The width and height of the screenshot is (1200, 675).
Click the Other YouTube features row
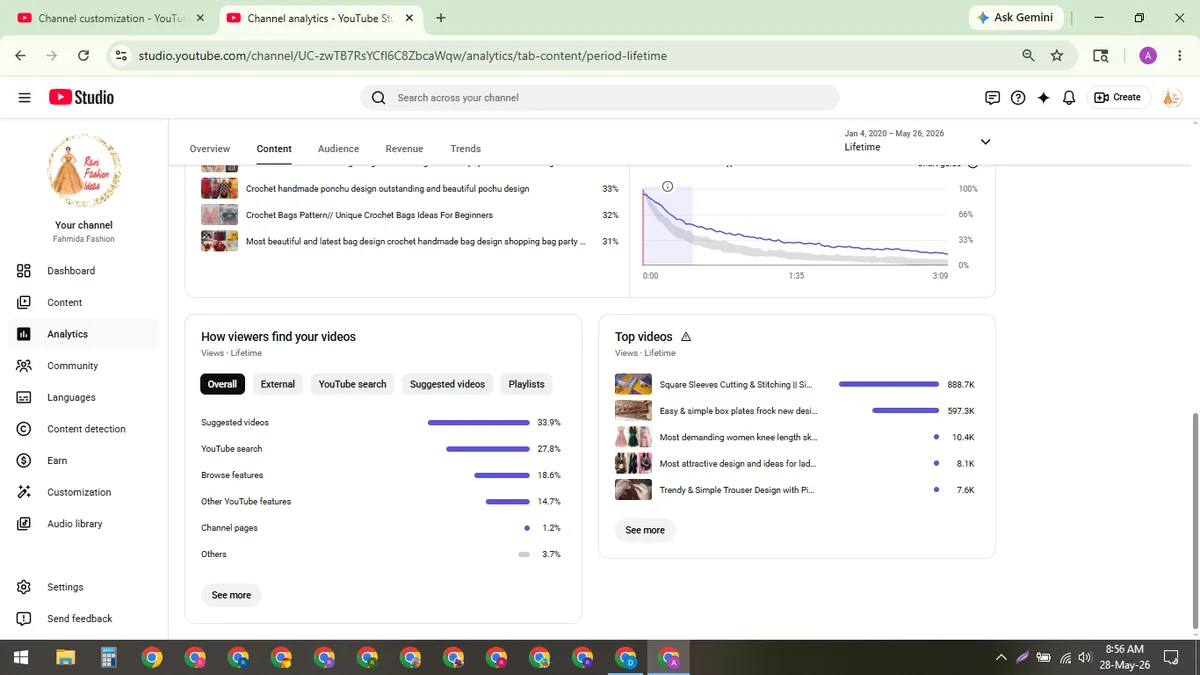381,502
